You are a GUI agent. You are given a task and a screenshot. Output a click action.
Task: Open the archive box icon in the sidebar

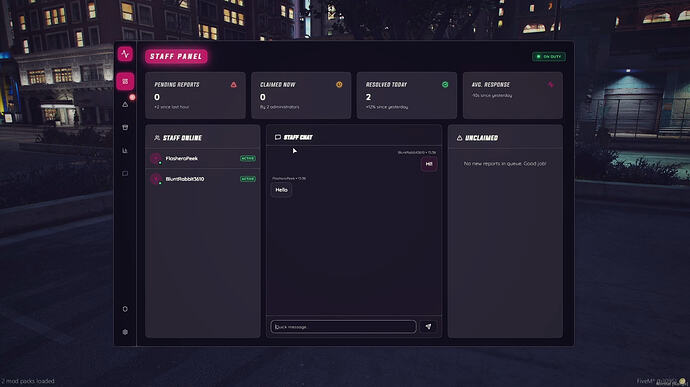(125, 128)
